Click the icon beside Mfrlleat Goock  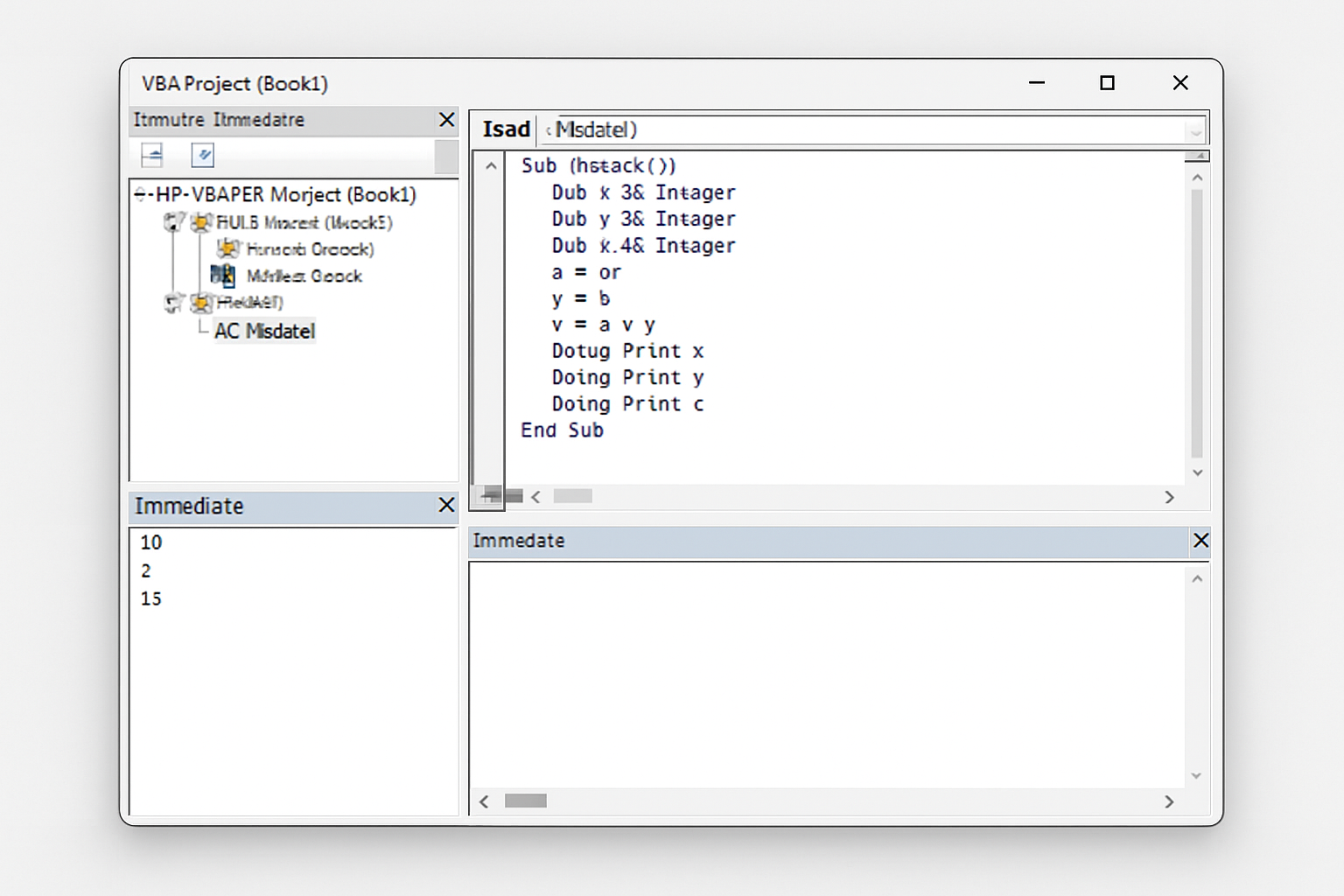pos(223,276)
